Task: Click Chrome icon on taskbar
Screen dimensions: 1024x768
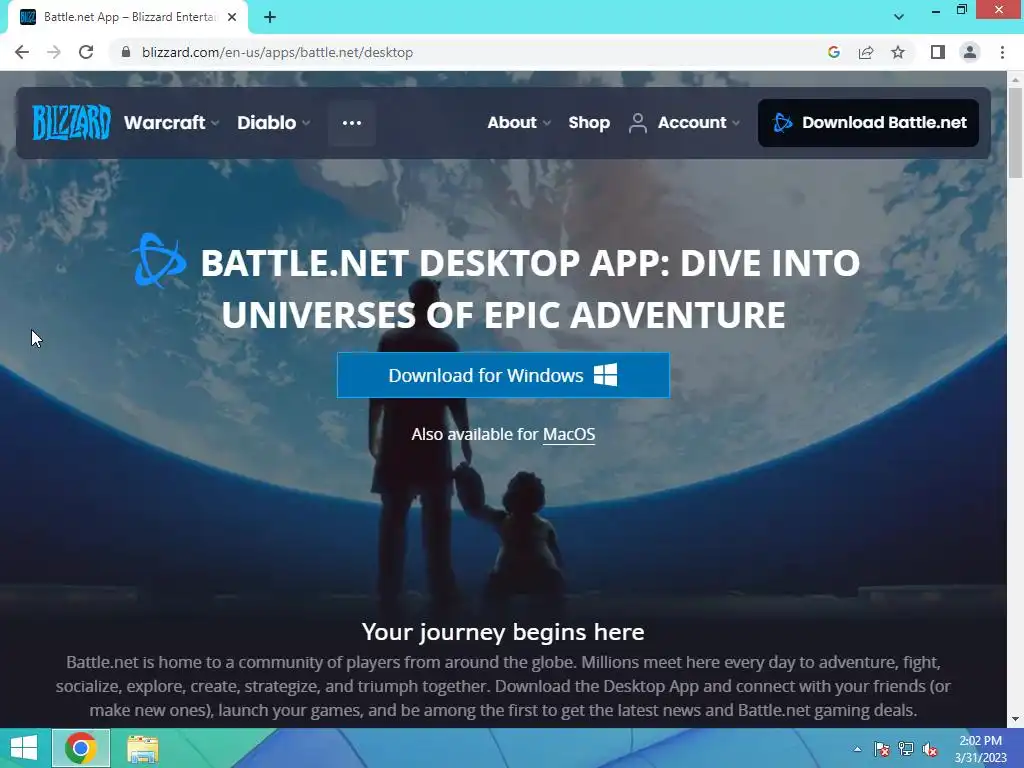Action: click(80, 748)
